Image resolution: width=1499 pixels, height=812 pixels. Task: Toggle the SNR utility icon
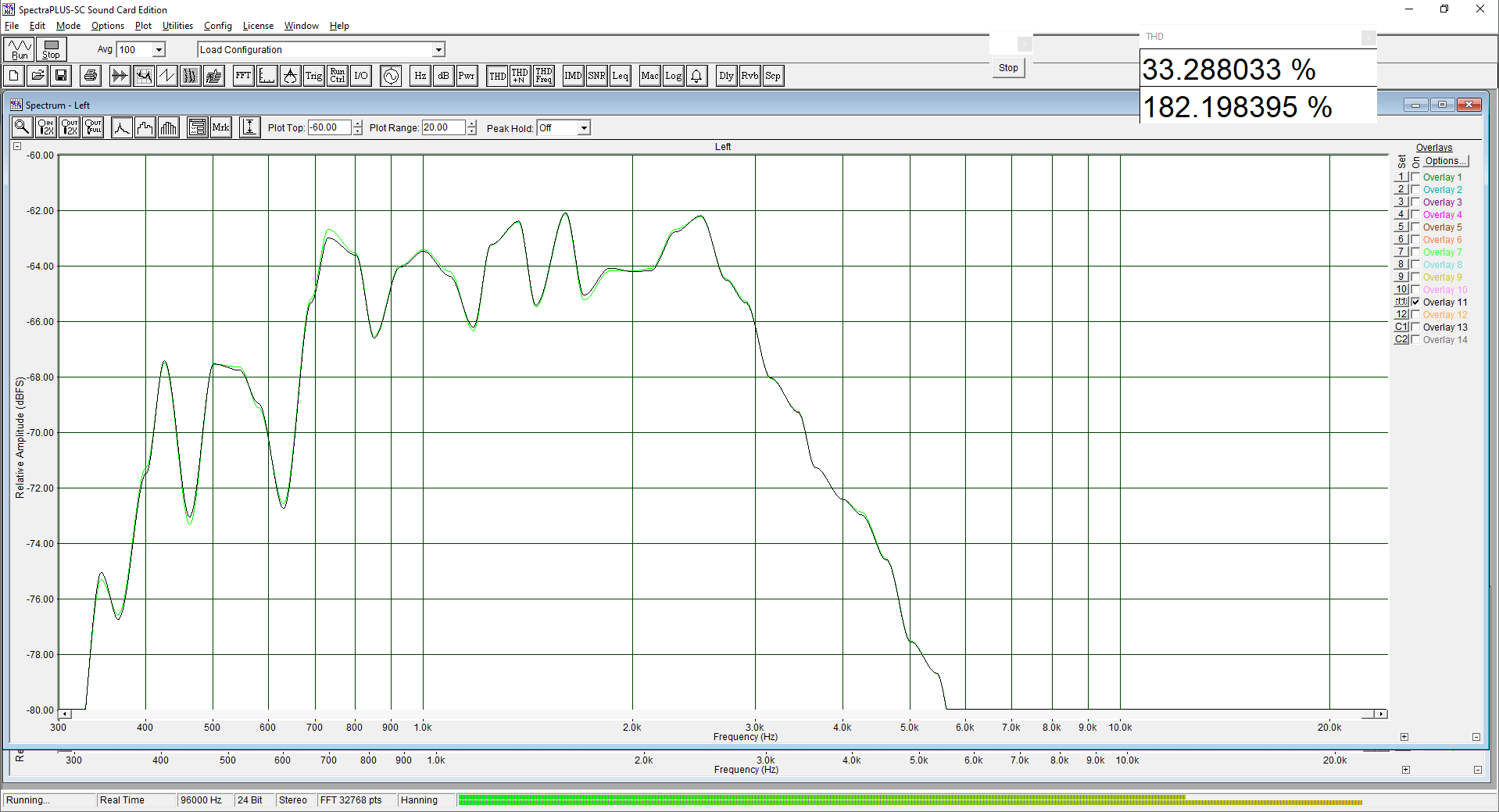pos(597,76)
